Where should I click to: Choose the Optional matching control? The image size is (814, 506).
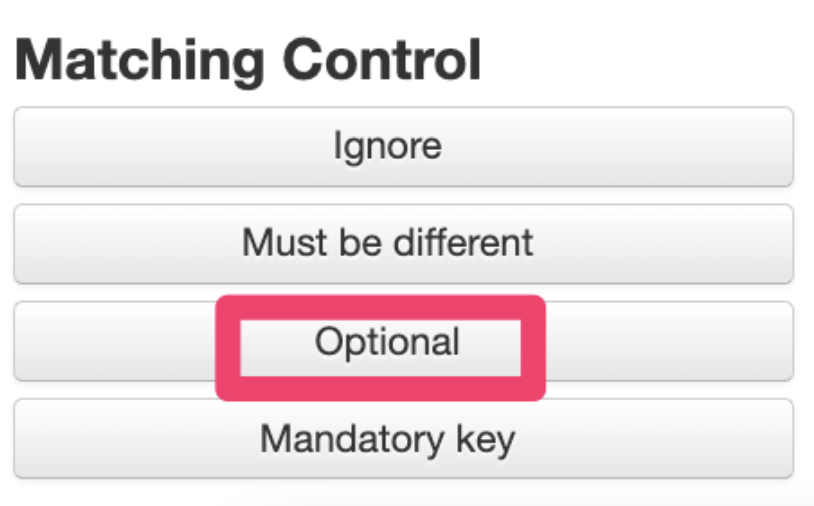pyautogui.click(x=387, y=343)
